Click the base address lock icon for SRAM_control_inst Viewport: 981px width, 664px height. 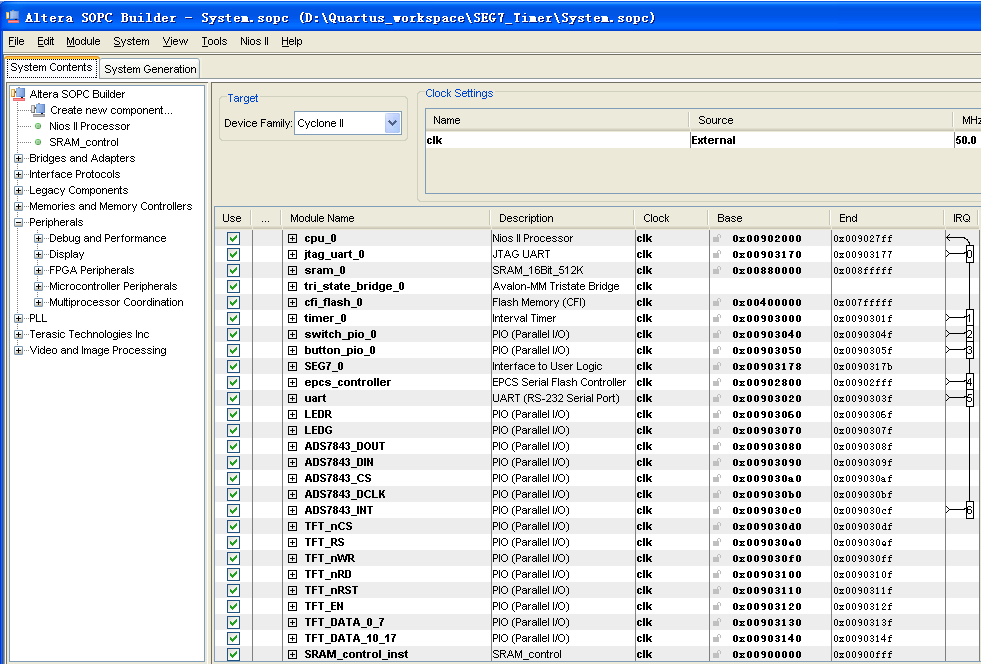[x=717, y=655]
